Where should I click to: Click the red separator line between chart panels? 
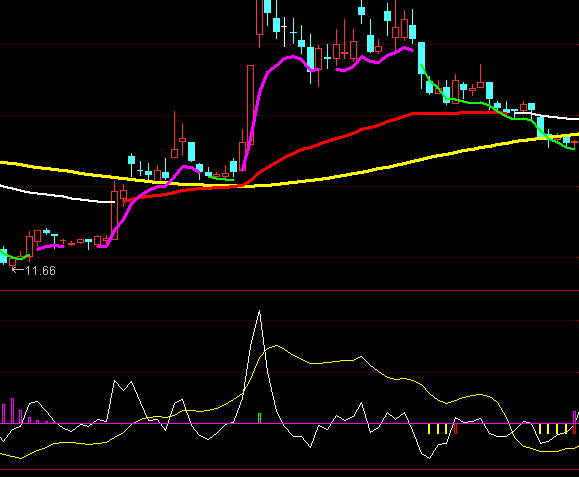[290, 291]
